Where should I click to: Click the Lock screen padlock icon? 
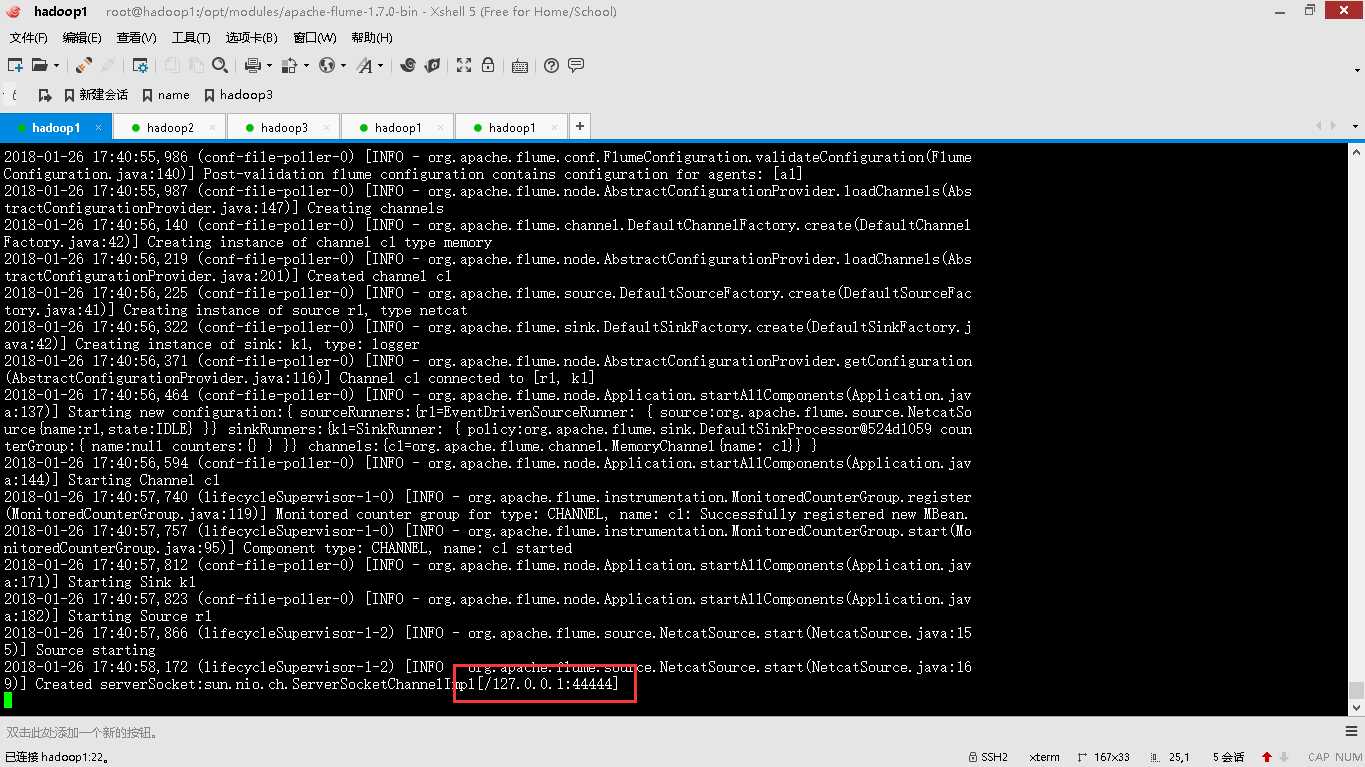tap(488, 65)
